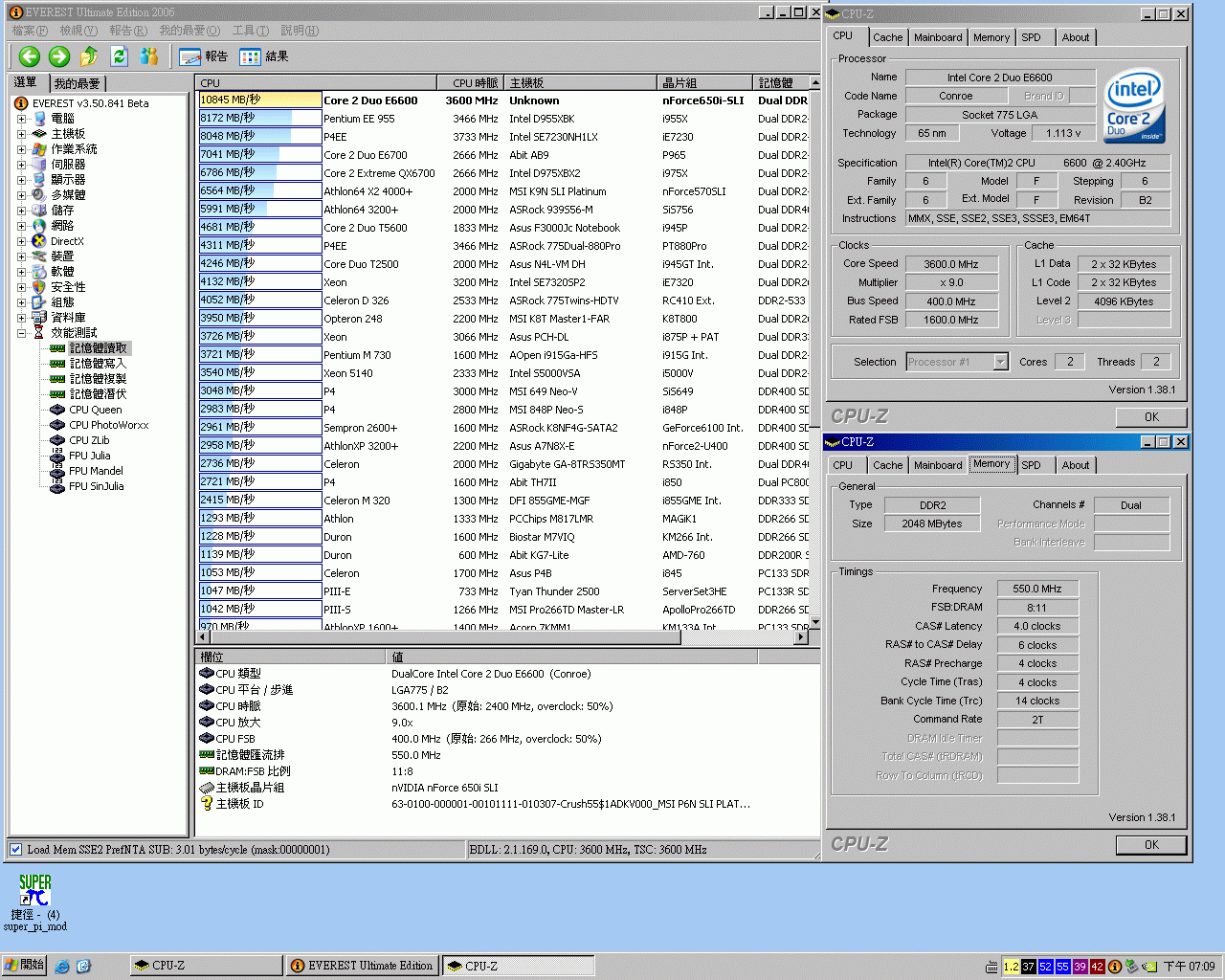Click the 效能測試 hourglass benchmark icon

pyautogui.click(x=39, y=333)
